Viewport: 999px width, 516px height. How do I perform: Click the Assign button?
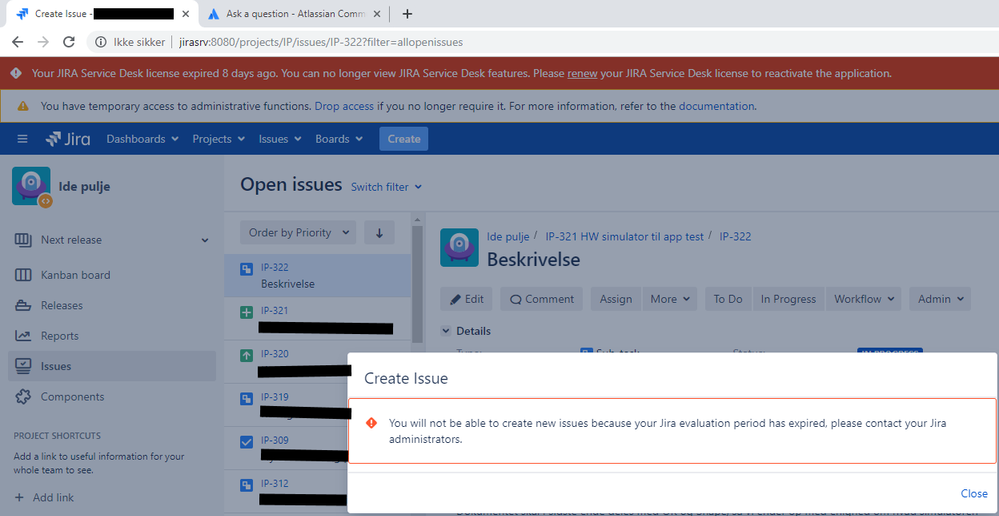[x=616, y=299]
